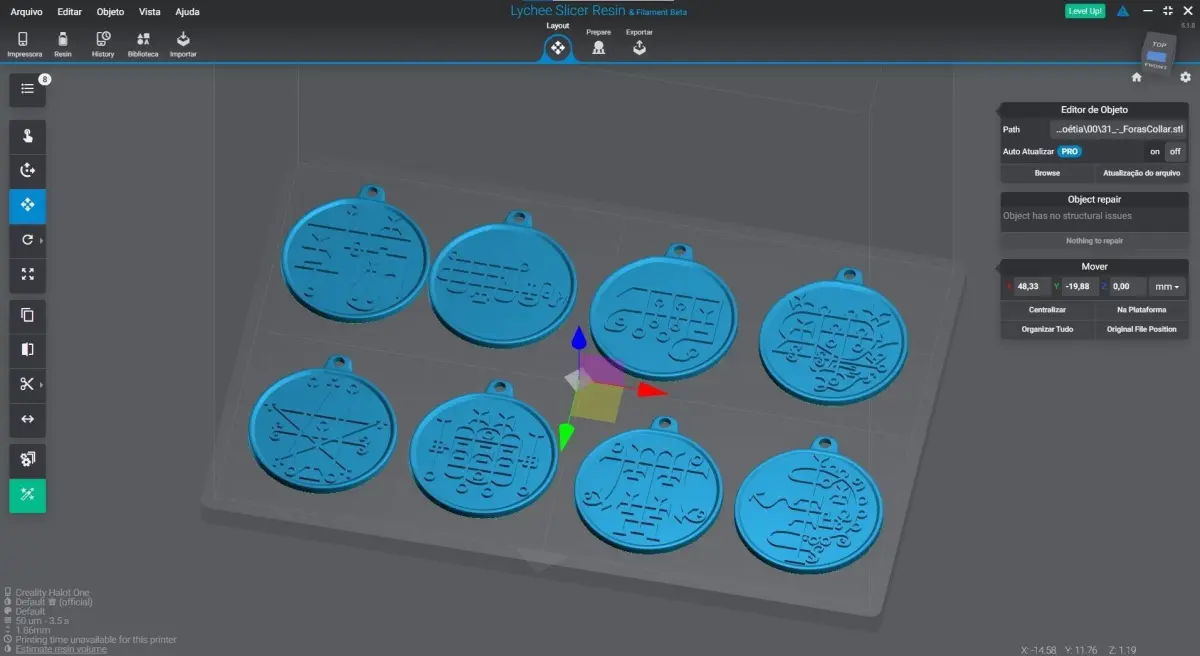Open the History panel

click(103, 44)
